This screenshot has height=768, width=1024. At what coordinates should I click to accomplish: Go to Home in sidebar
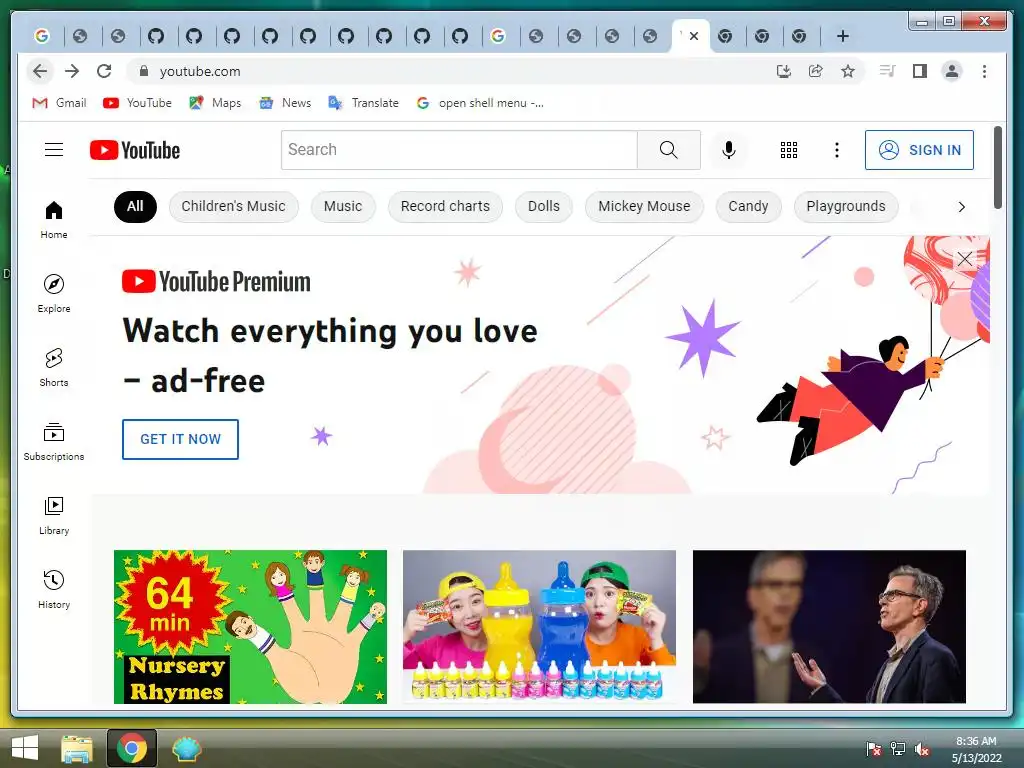(x=54, y=219)
